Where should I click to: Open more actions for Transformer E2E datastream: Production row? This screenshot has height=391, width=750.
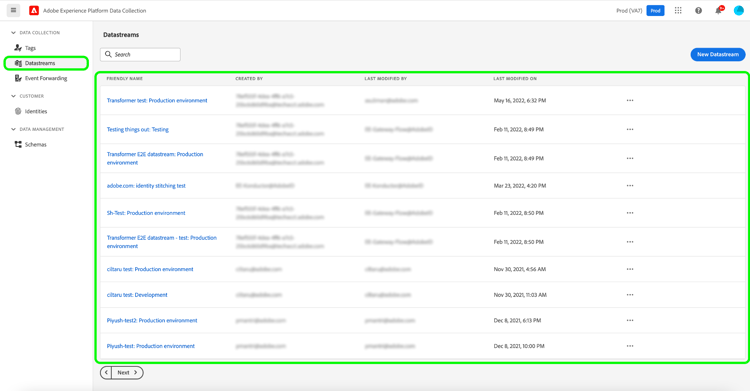630,158
